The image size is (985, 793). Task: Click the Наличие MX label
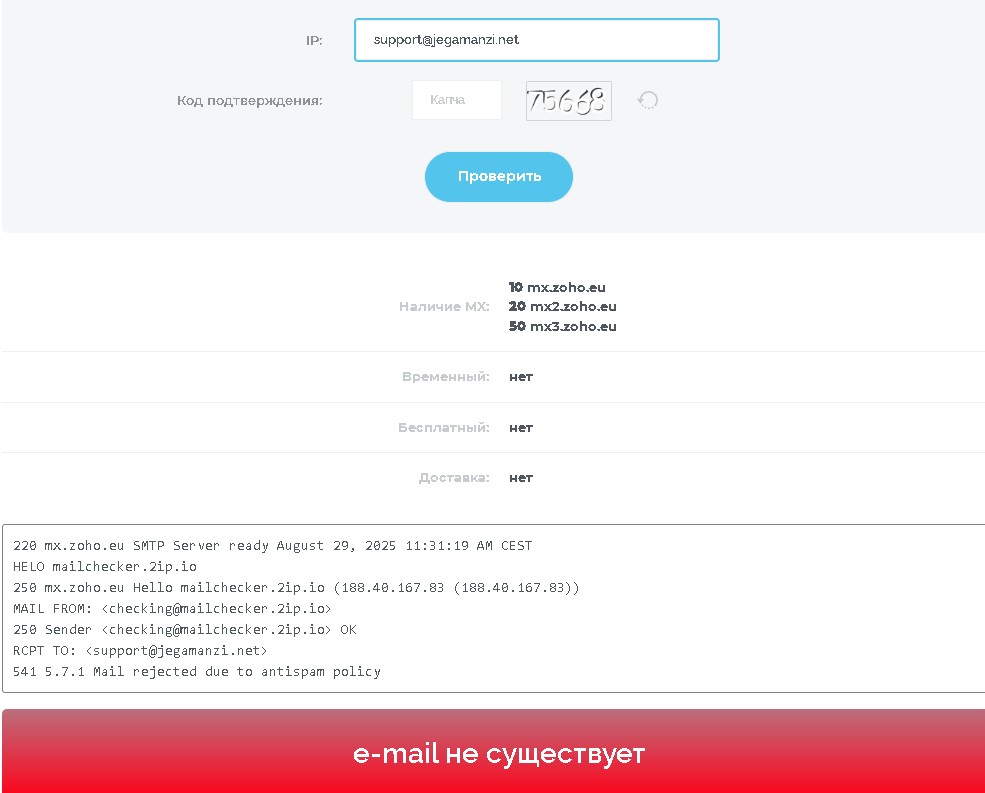click(444, 307)
